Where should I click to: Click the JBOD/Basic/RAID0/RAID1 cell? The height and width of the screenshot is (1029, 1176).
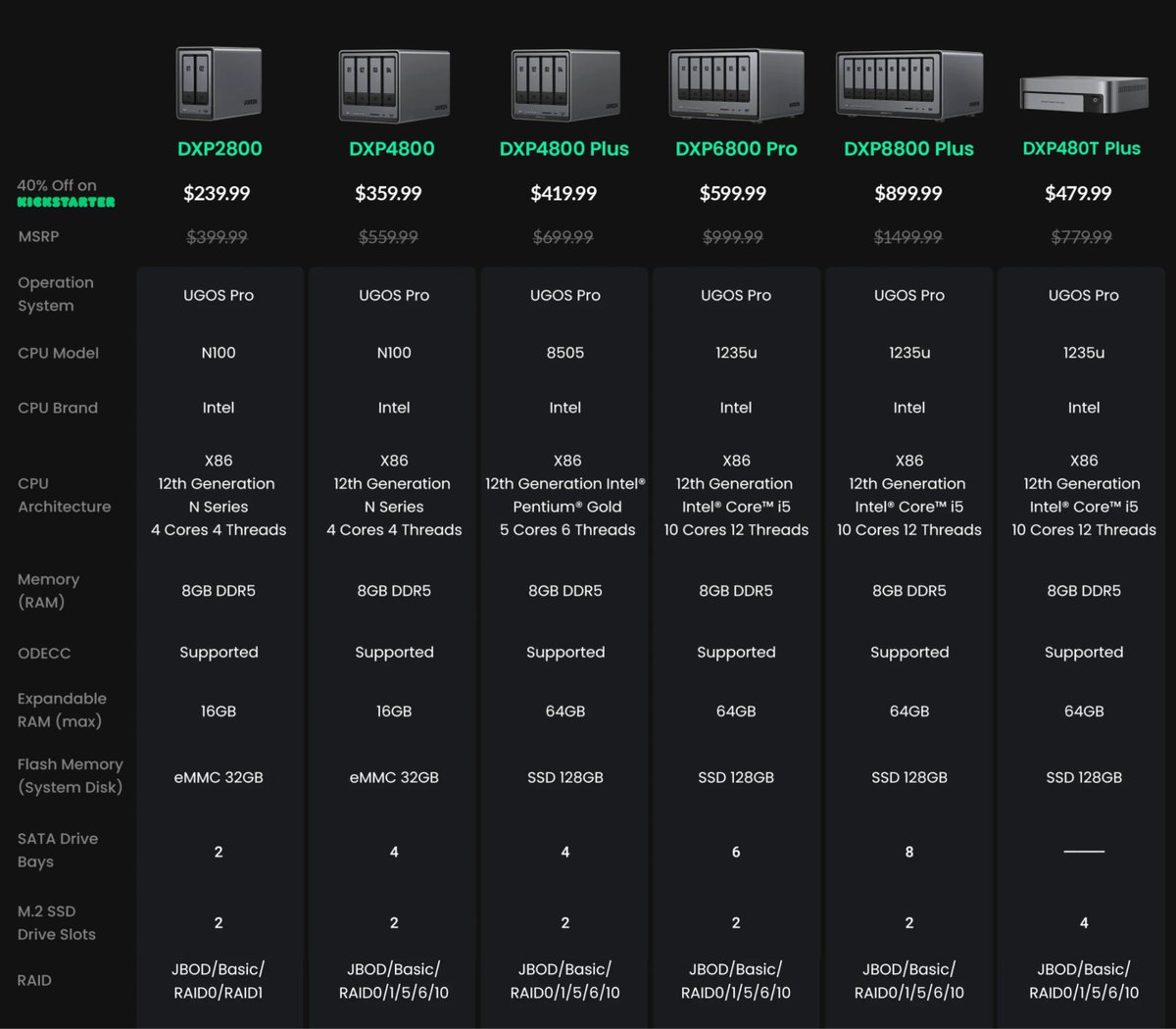tap(219, 981)
